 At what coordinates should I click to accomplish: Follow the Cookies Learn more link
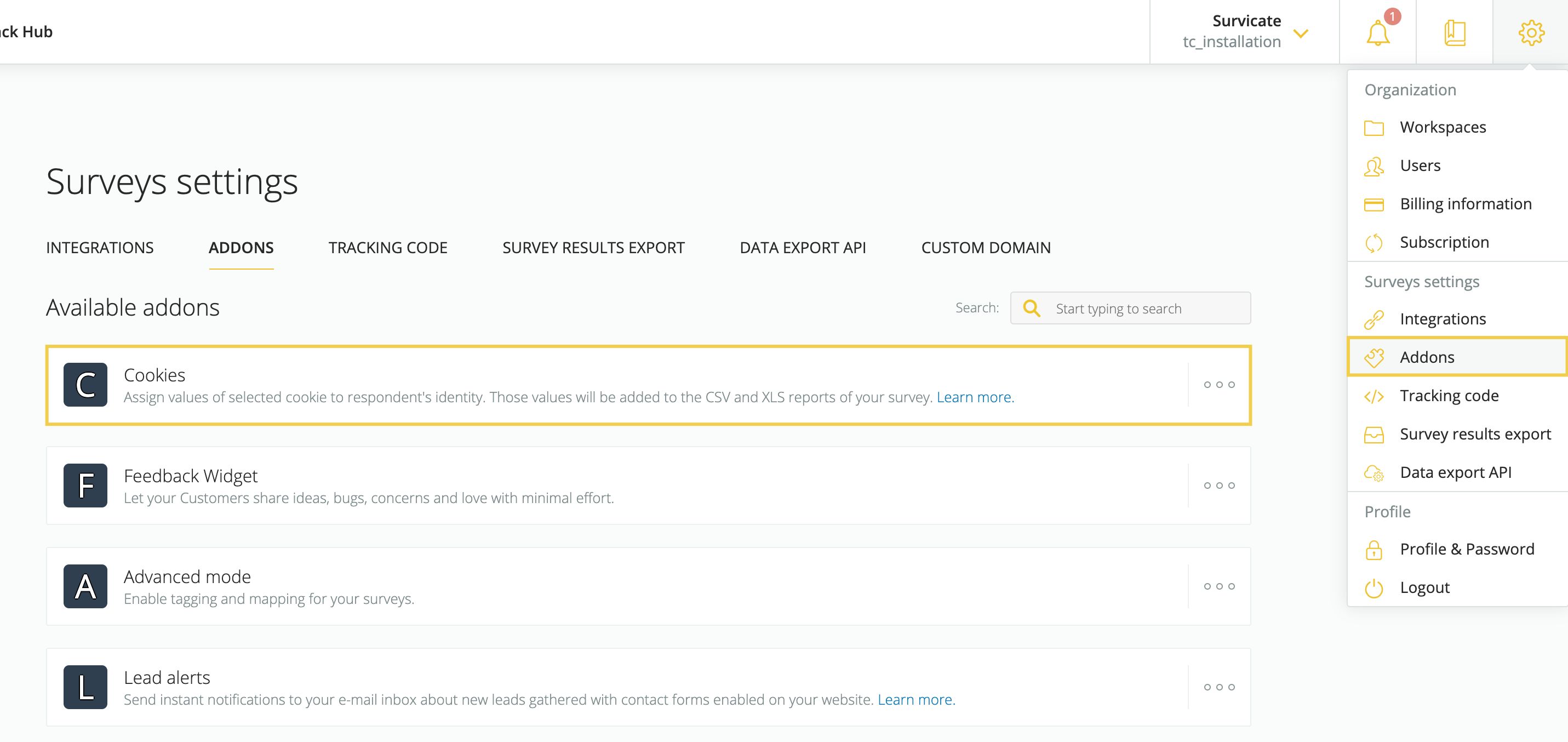click(x=975, y=397)
